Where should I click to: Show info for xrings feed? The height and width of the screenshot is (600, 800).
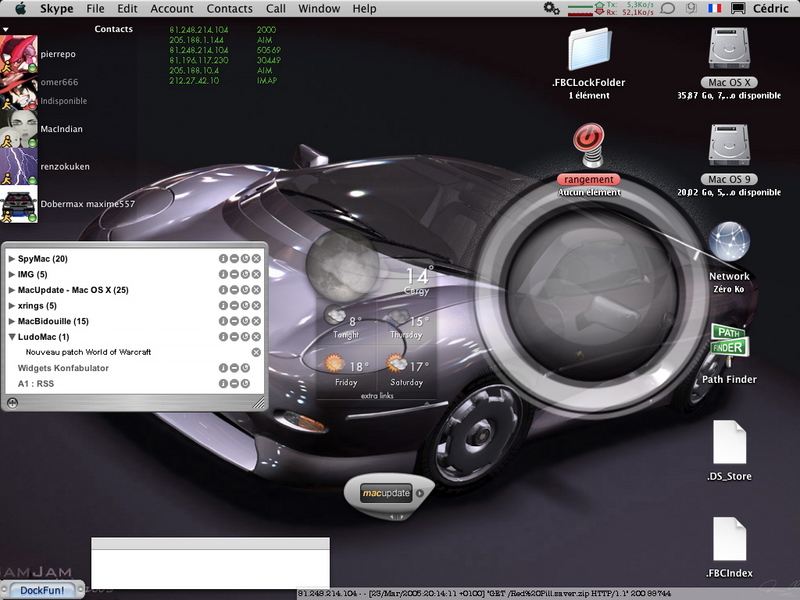tap(223, 306)
